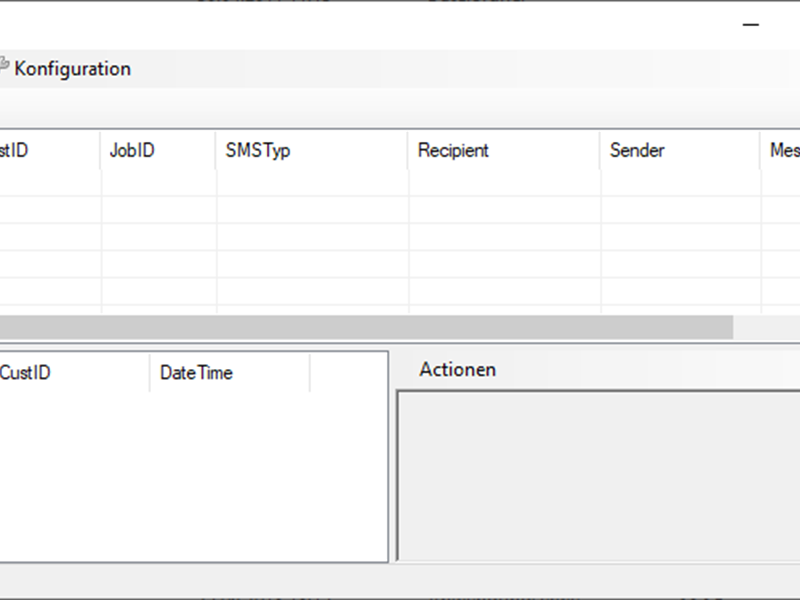The width and height of the screenshot is (800, 600).
Task: Click inside the empty Actionen panel
Action: 600,475
